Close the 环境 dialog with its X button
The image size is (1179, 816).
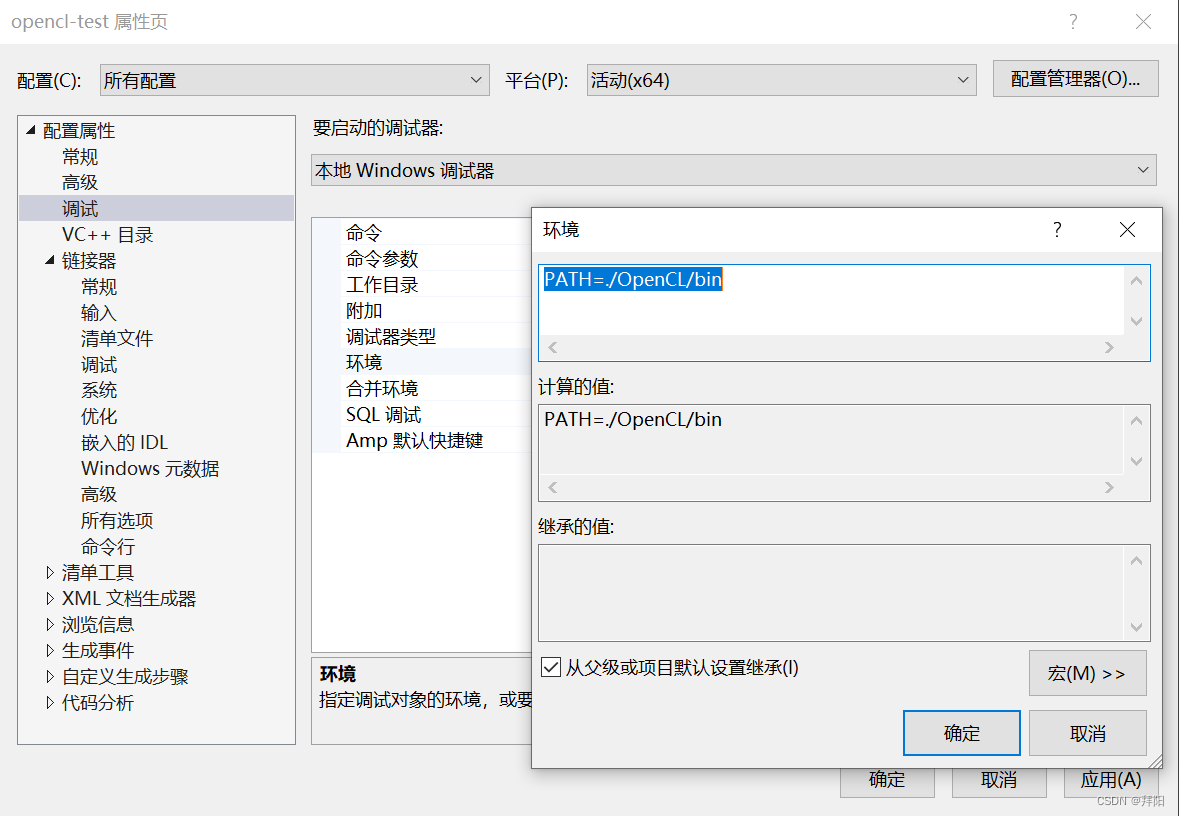coord(1127,230)
